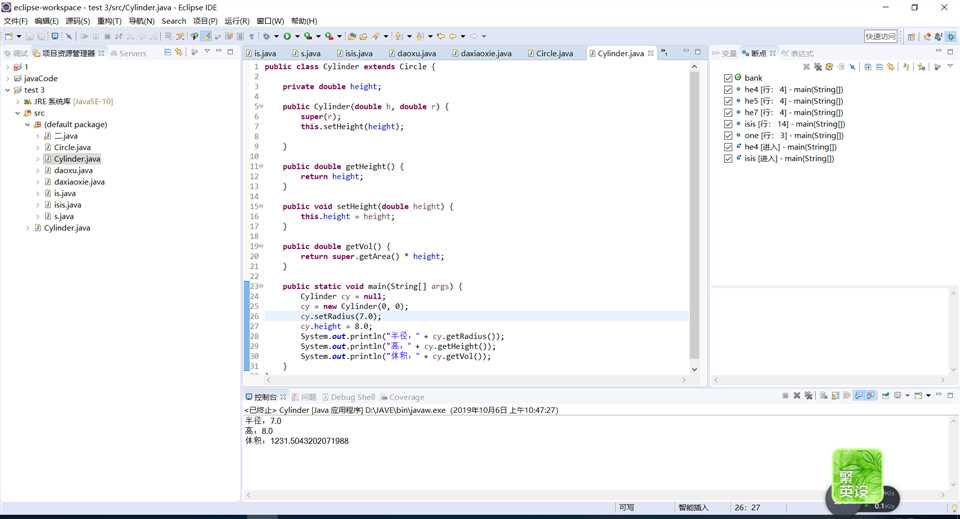Uncheck the he7 line 4 breakpoint checkbox

click(728, 113)
